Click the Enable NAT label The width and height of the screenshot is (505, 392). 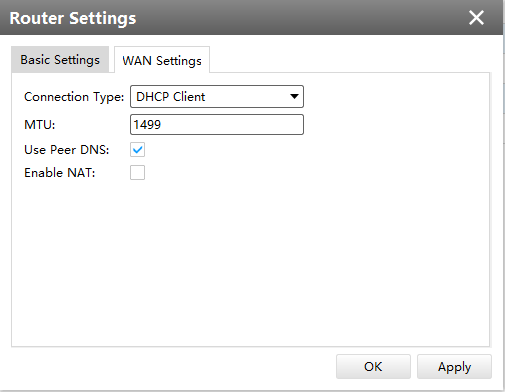pyautogui.click(x=60, y=173)
